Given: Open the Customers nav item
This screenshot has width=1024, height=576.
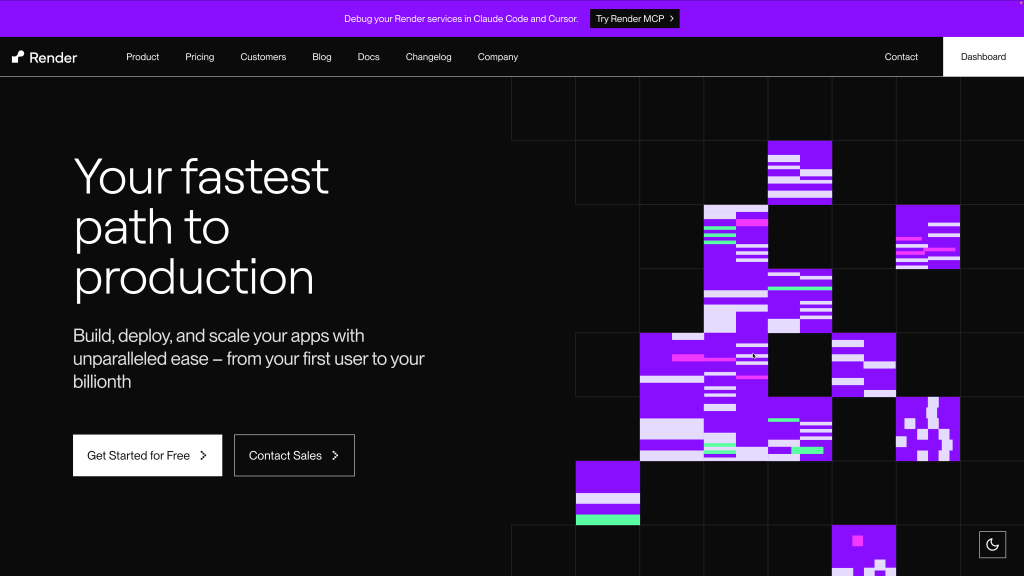Looking at the screenshot, I should (263, 57).
